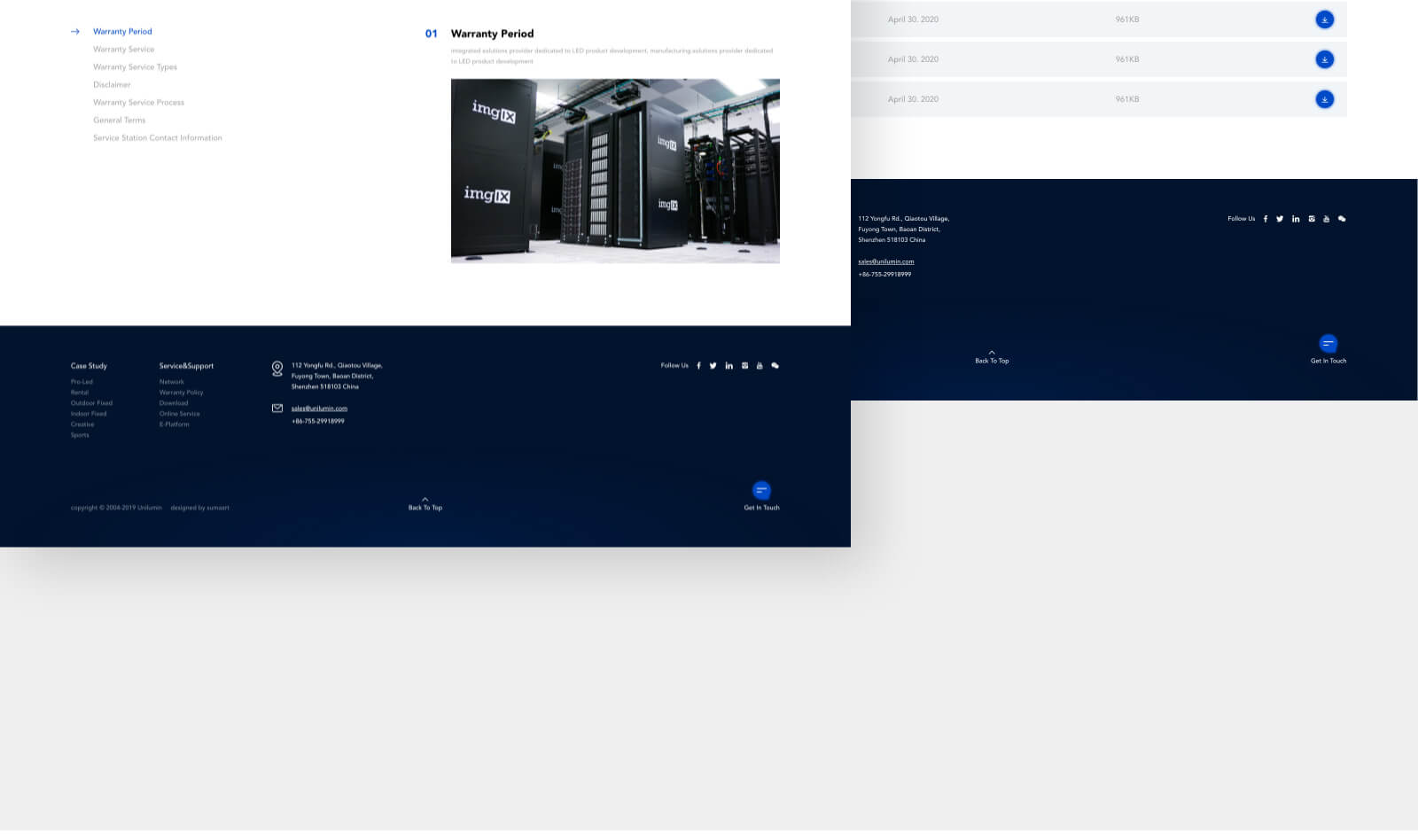Go to Warranty Service Types in sidebar
This screenshot has width=1418, height=840.
pyautogui.click(x=135, y=67)
